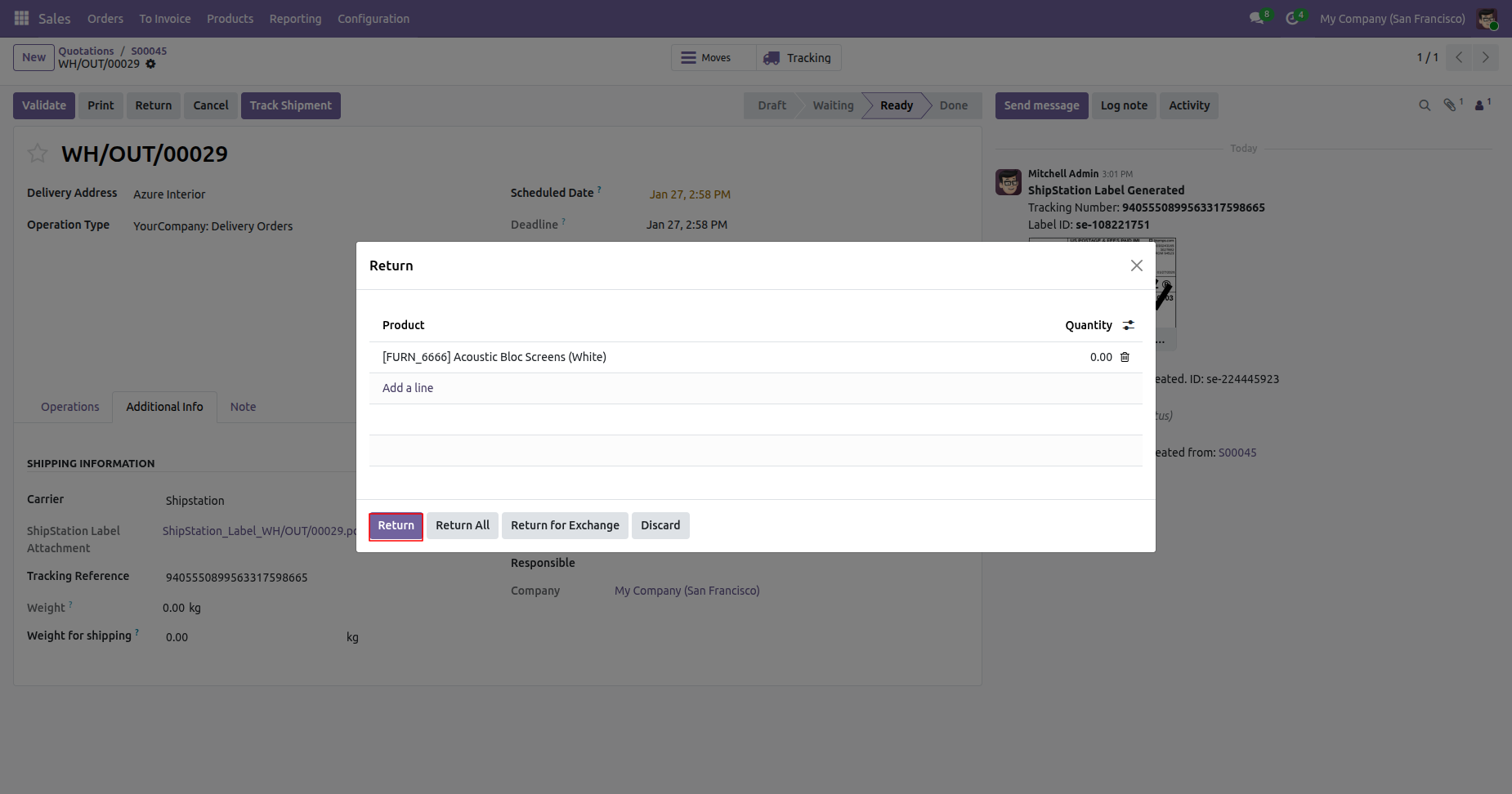Open the Configuration menu
Image resolution: width=1512 pixels, height=794 pixels.
pyautogui.click(x=374, y=18)
